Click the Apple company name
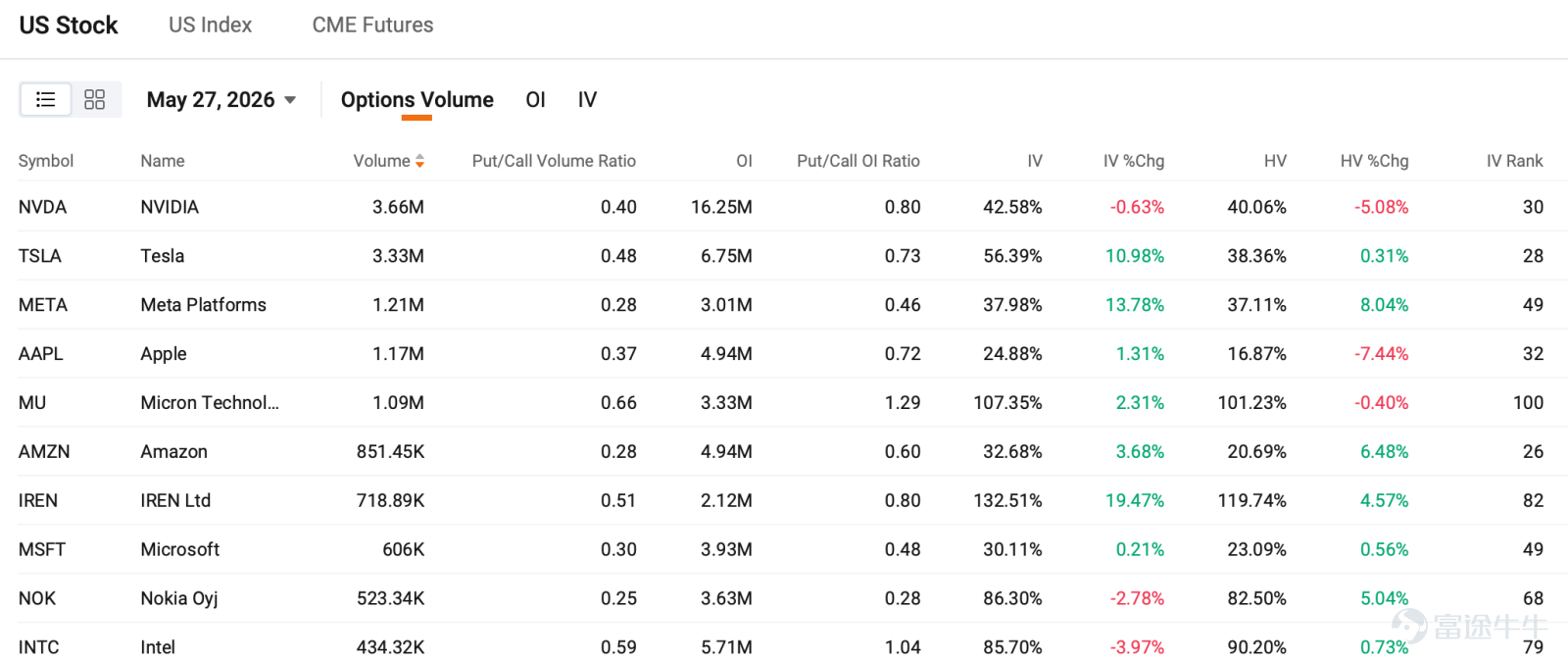This screenshot has height=662, width=1568. [x=164, y=354]
